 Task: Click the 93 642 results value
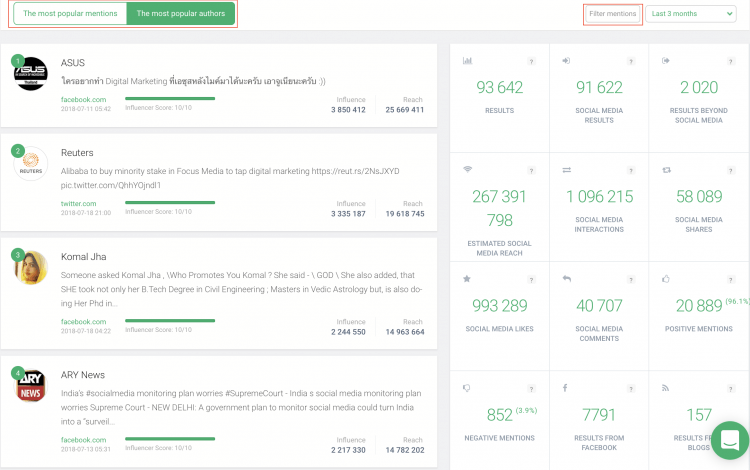pyautogui.click(x=499, y=87)
